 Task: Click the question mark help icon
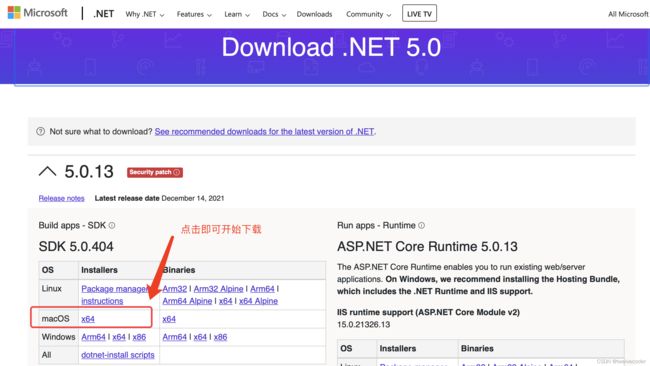click(x=40, y=131)
